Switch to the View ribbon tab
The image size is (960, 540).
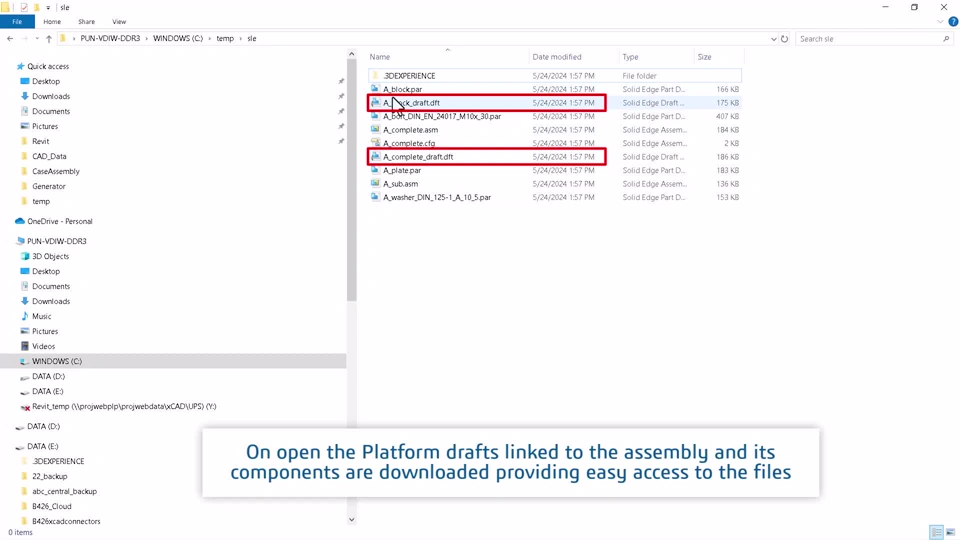[x=119, y=21]
